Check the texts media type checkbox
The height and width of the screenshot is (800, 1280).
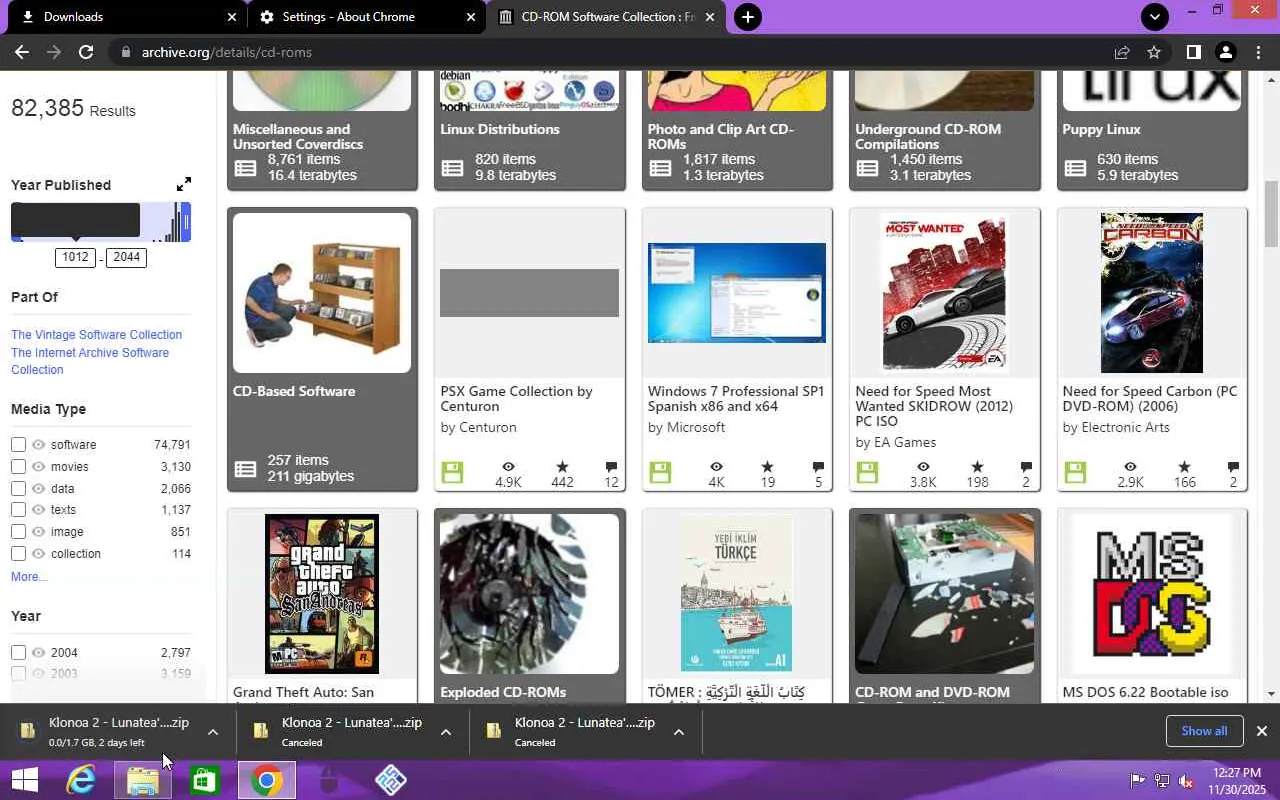pyautogui.click(x=18, y=510)
